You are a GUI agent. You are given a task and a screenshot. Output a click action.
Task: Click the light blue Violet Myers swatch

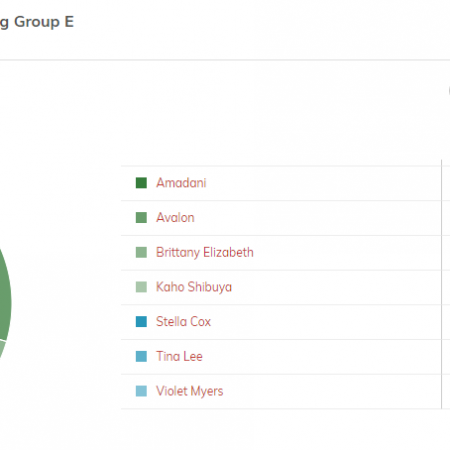click(x=141, y=391)
